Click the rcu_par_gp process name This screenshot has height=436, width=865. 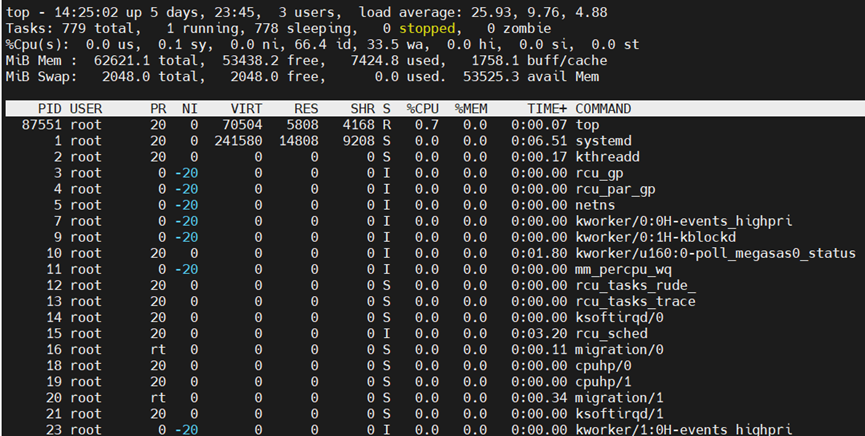pyautogui.click(x=615, y=189)
